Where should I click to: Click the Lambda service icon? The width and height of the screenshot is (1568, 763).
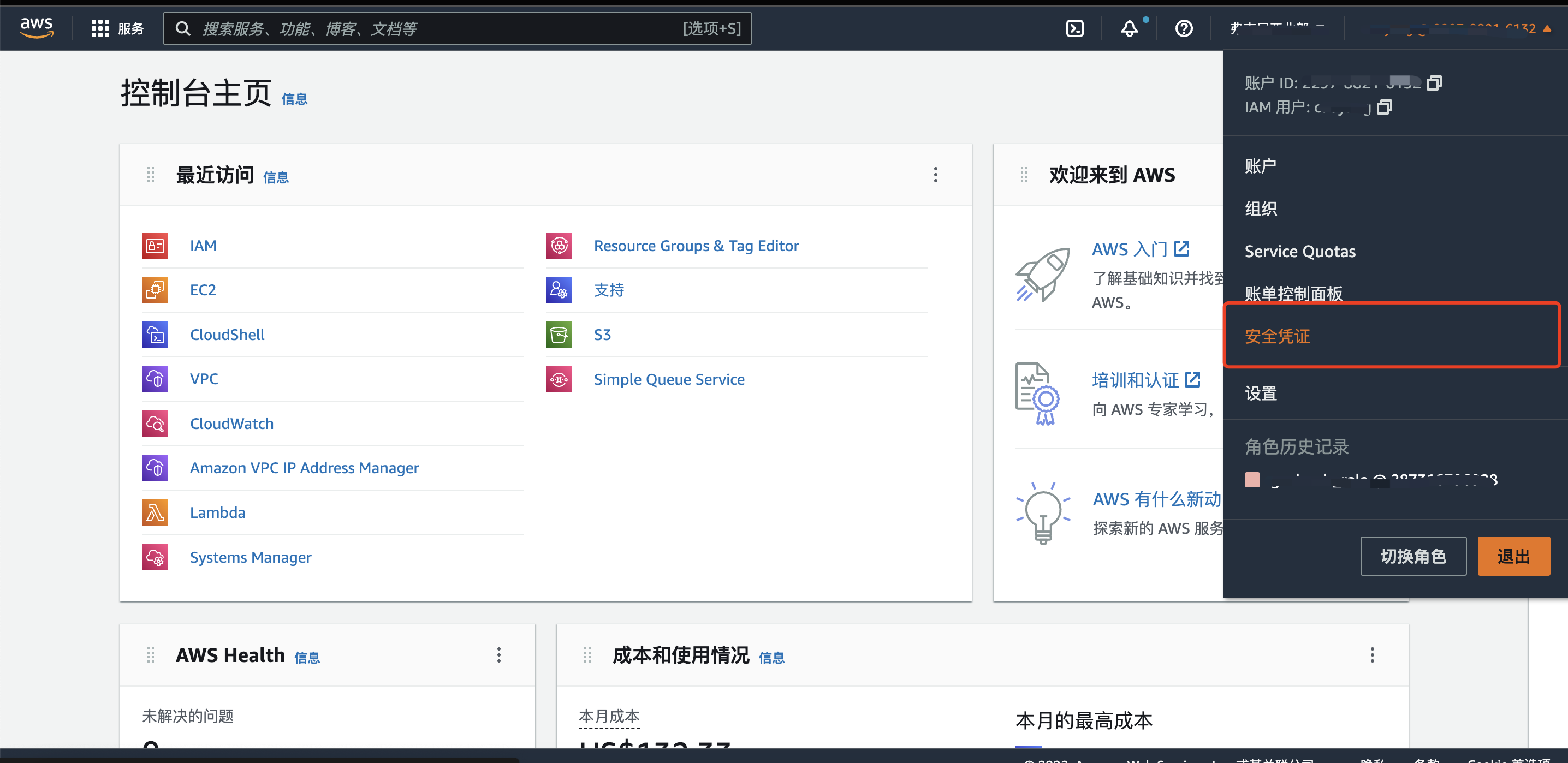tap(155, 512)
